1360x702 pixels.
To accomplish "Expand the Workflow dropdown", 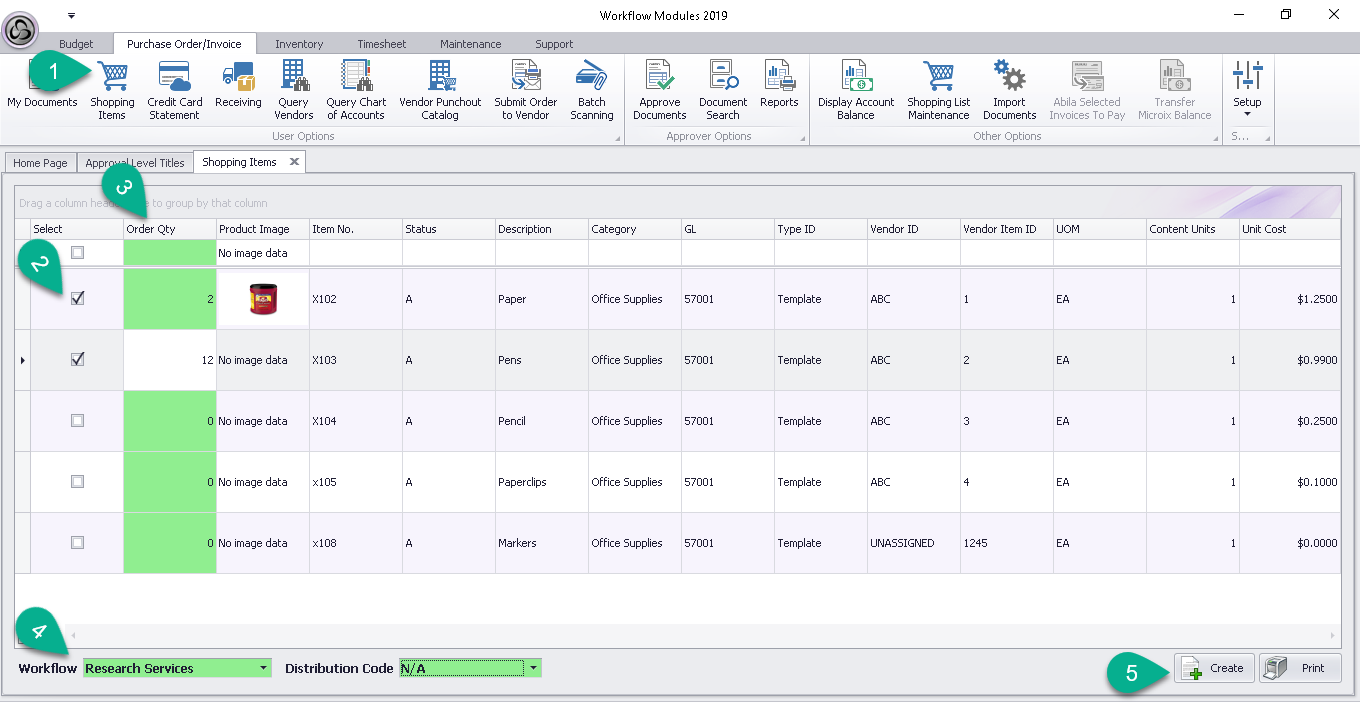I will pyautogui.click(x=263, y=668).
